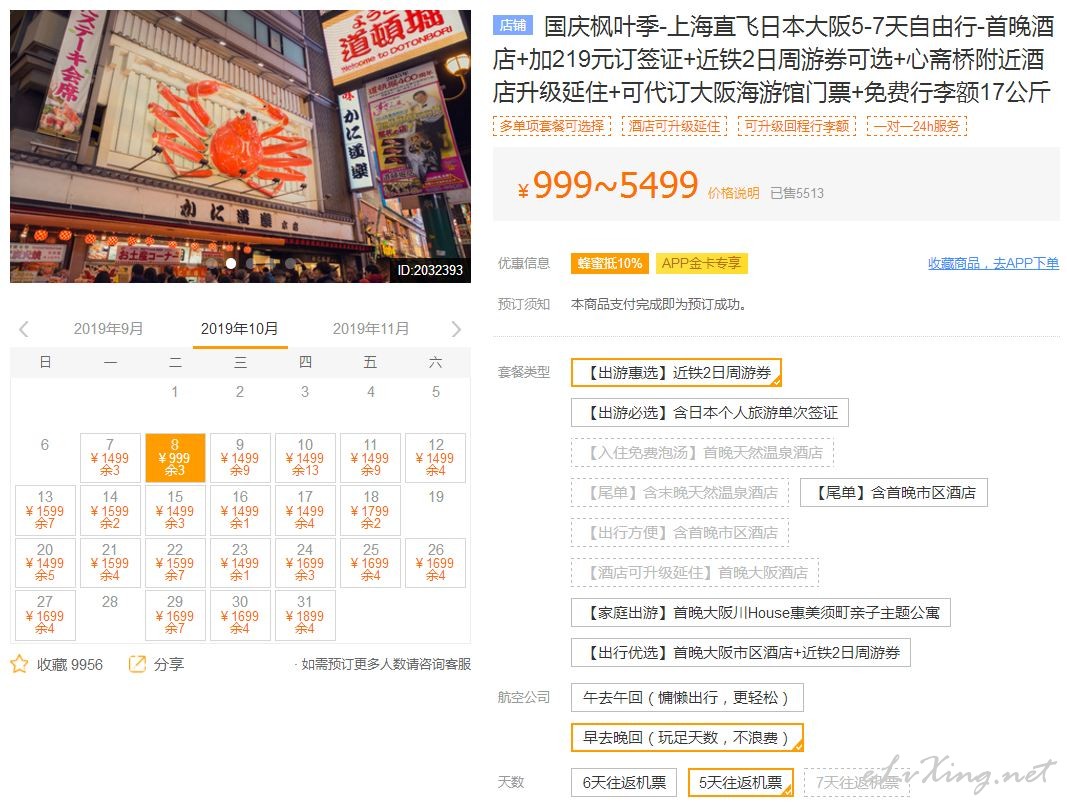Pick October 27 departure date
The width and height of the screenshot is (1067, 807).
coord(45,615)
